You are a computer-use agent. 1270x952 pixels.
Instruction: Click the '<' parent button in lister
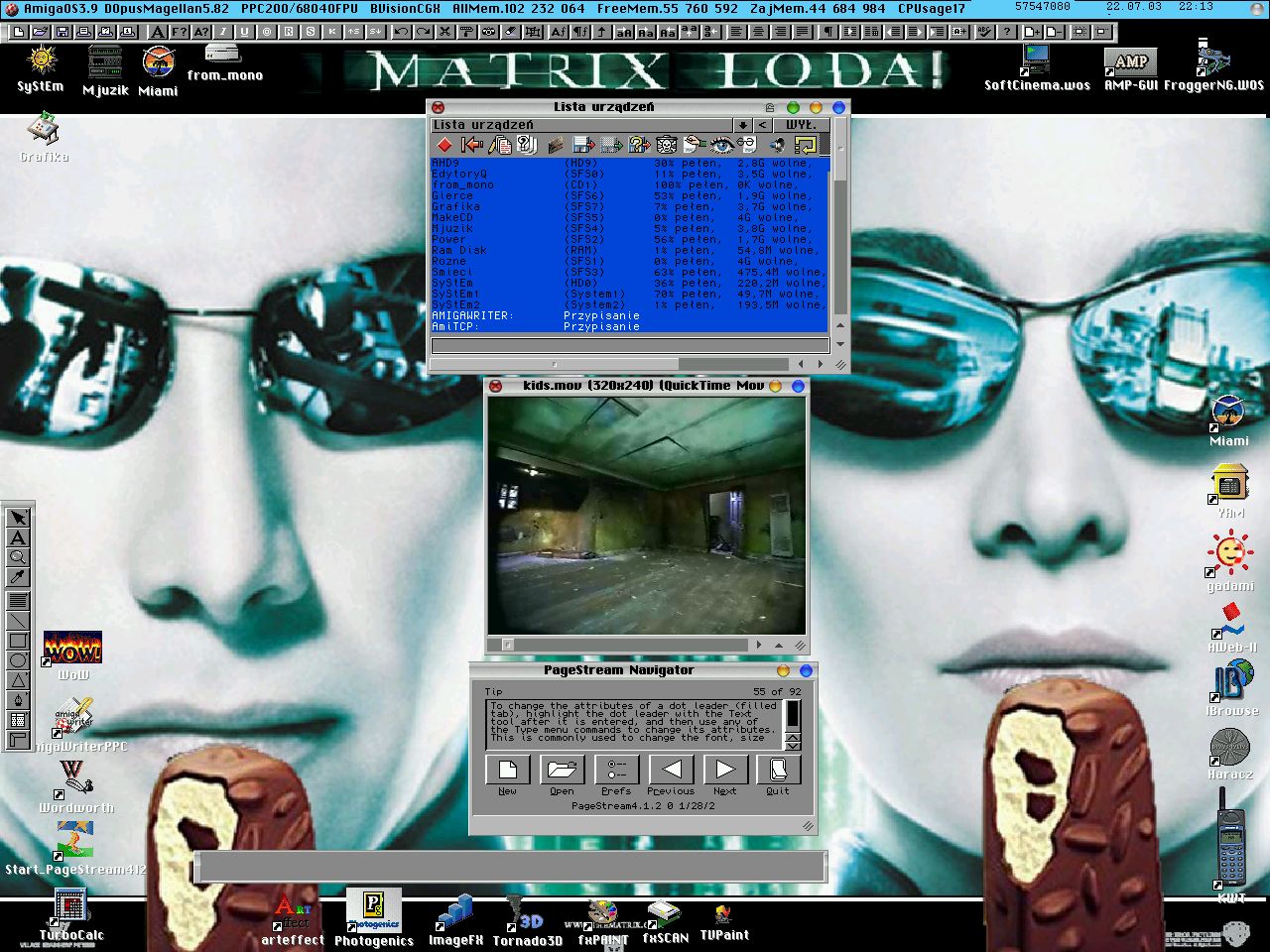[762, 124]
